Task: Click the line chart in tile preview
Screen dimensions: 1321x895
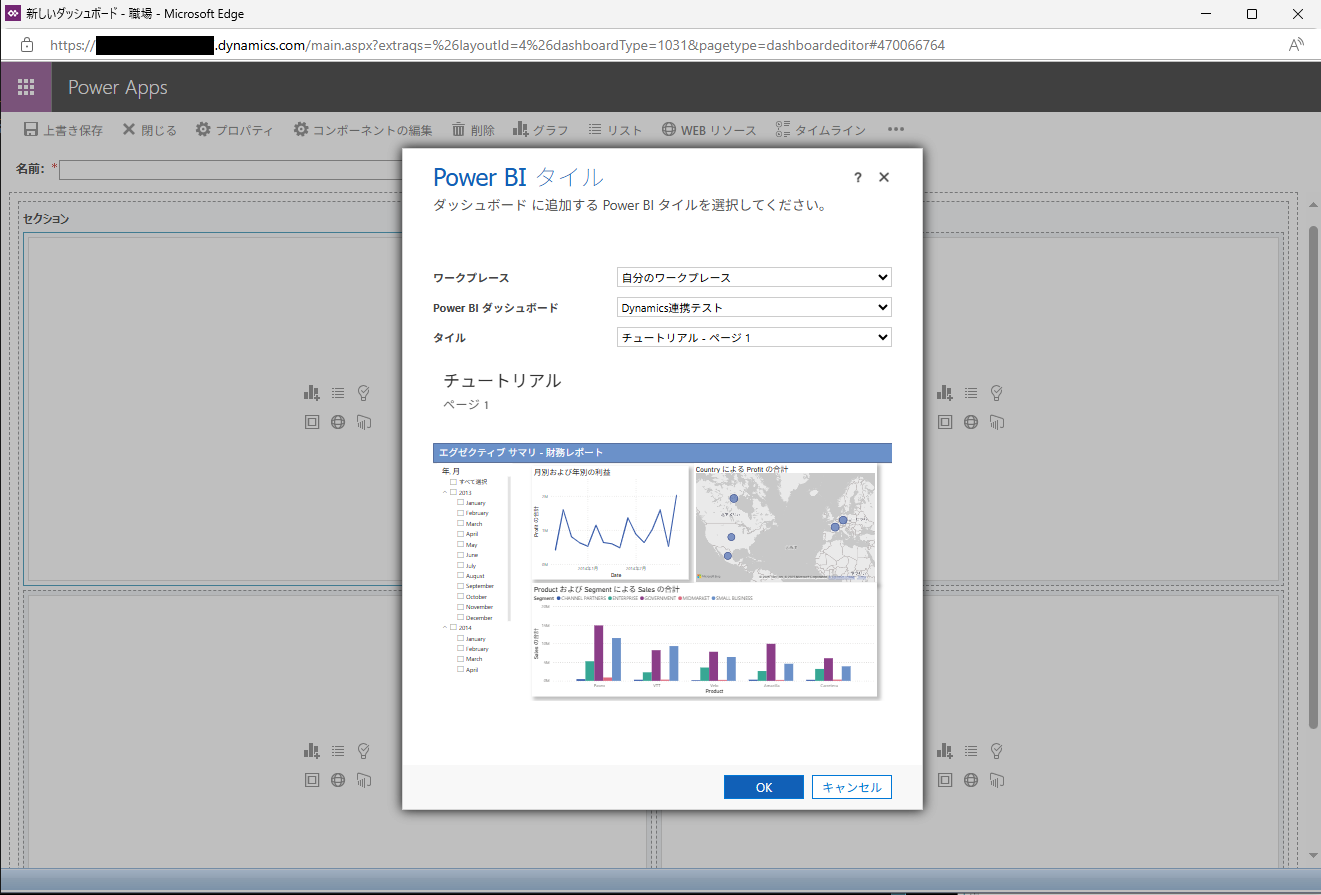Action: [610, 522]
